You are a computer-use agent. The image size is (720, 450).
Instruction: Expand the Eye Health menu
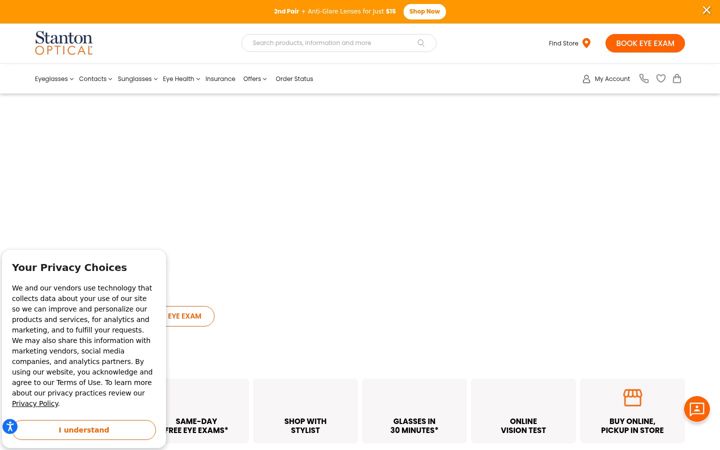point(181,79)
